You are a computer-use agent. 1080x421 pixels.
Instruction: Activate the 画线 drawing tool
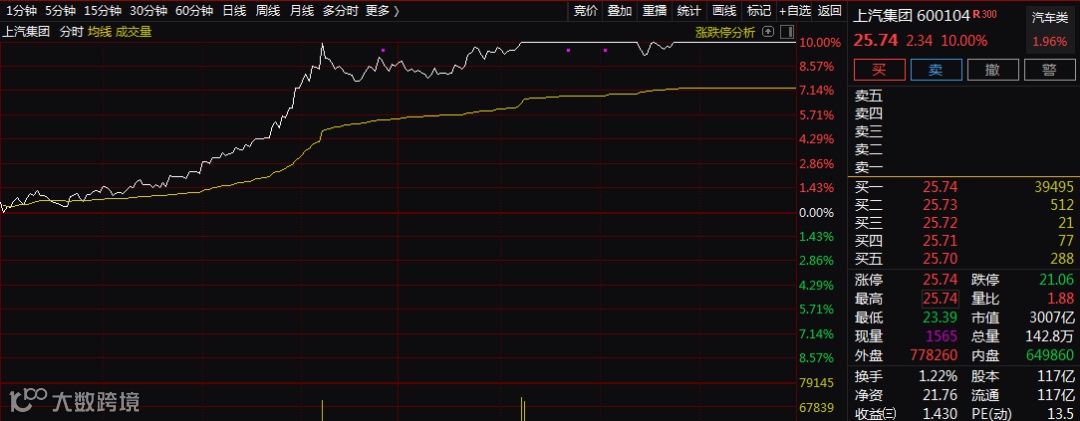click(x=724, y=10)
